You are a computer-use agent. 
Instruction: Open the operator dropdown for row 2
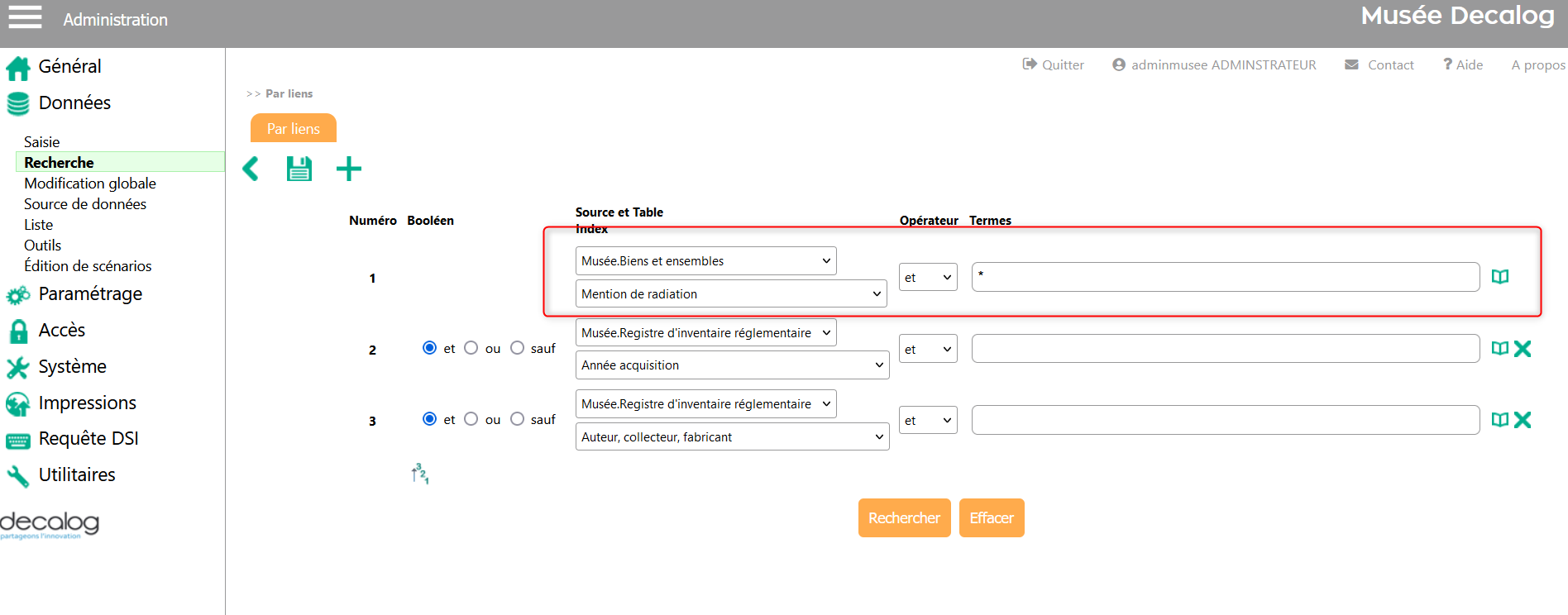pyautogui.click(x=927, y=349)
